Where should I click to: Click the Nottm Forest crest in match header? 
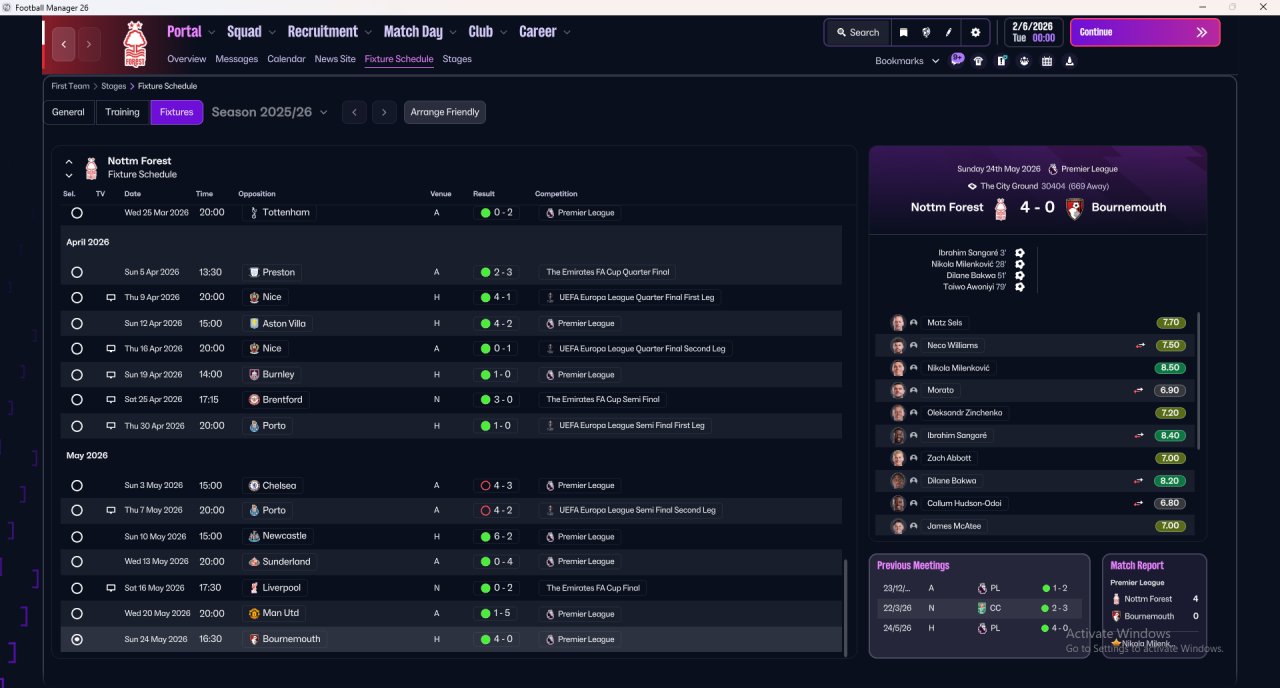point(1000,208)
